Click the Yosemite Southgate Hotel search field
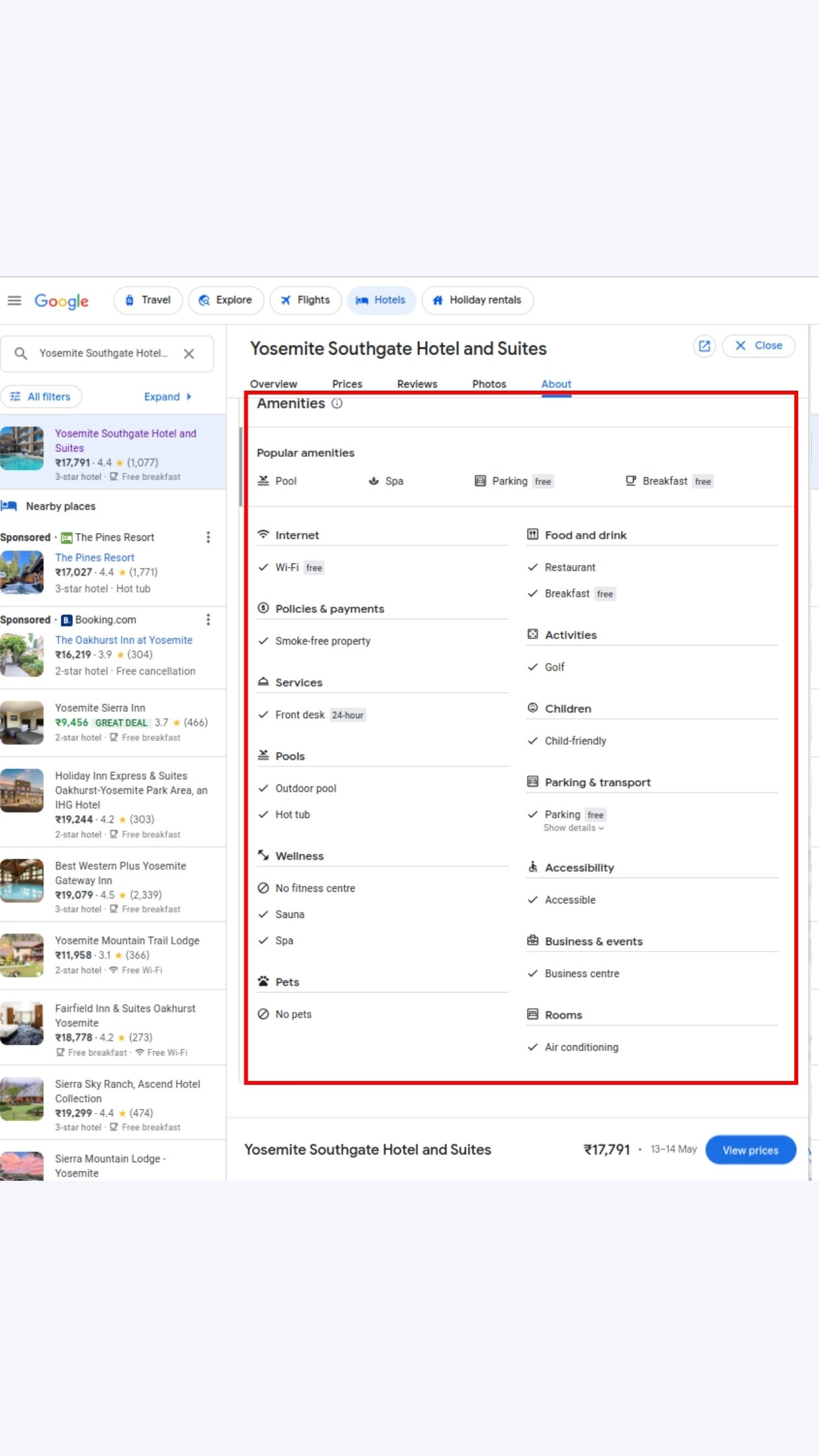819x1456 pixels. pos(103,354)
